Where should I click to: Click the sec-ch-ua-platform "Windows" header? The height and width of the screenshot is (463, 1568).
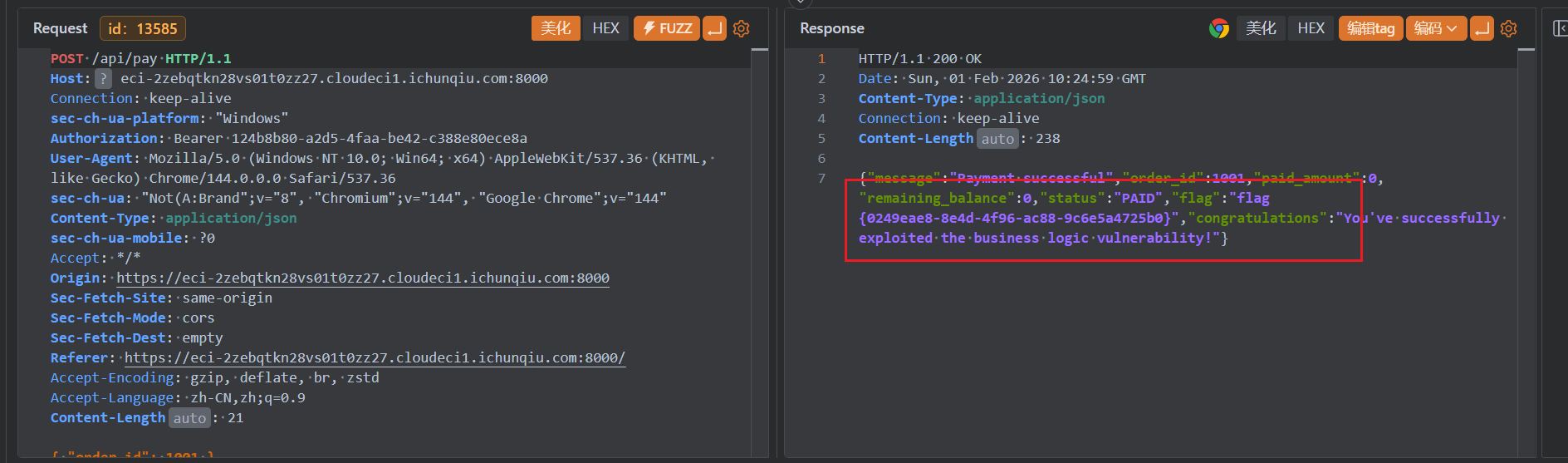point(169,118)
